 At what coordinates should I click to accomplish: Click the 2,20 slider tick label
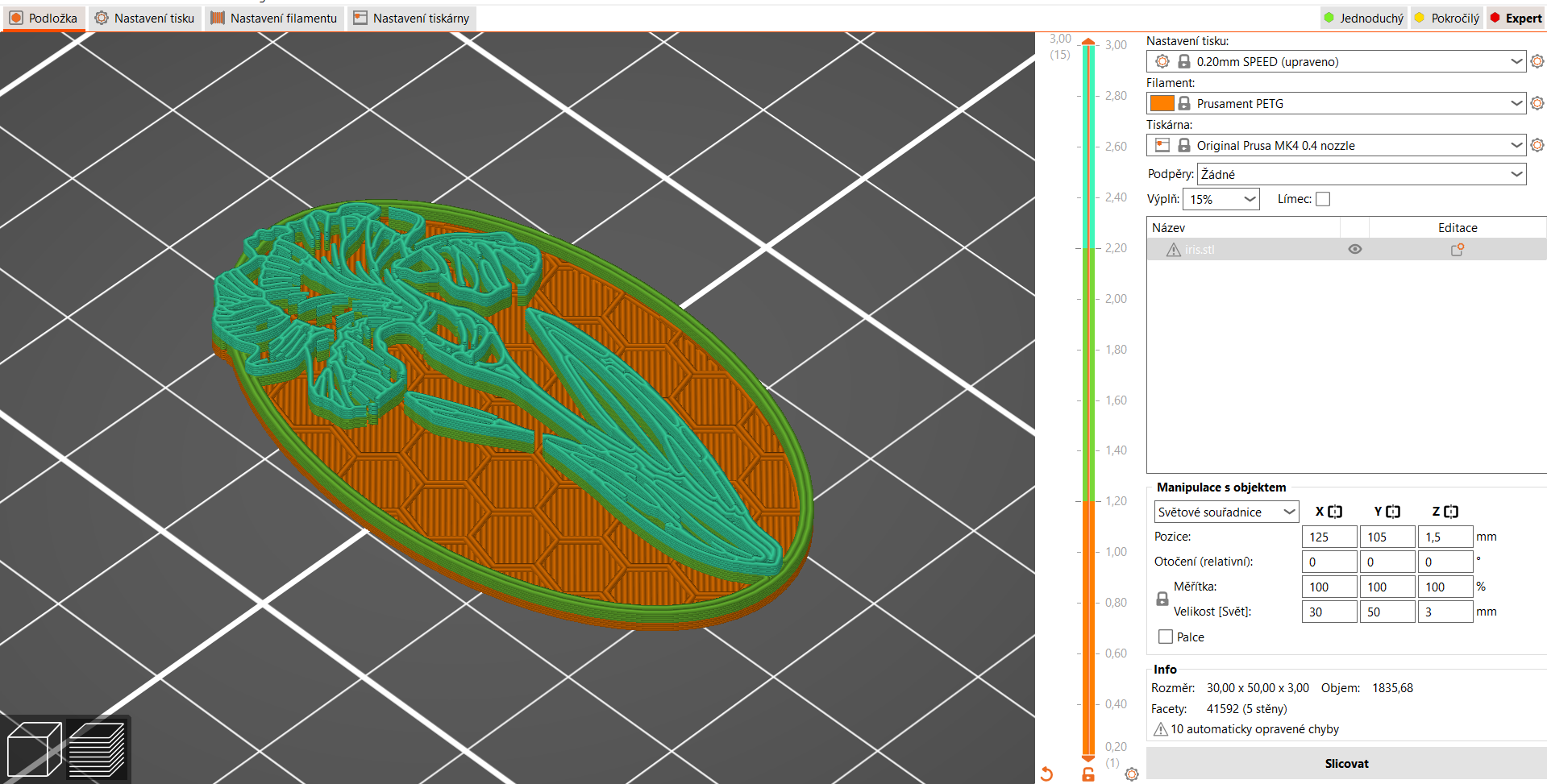1116,248
